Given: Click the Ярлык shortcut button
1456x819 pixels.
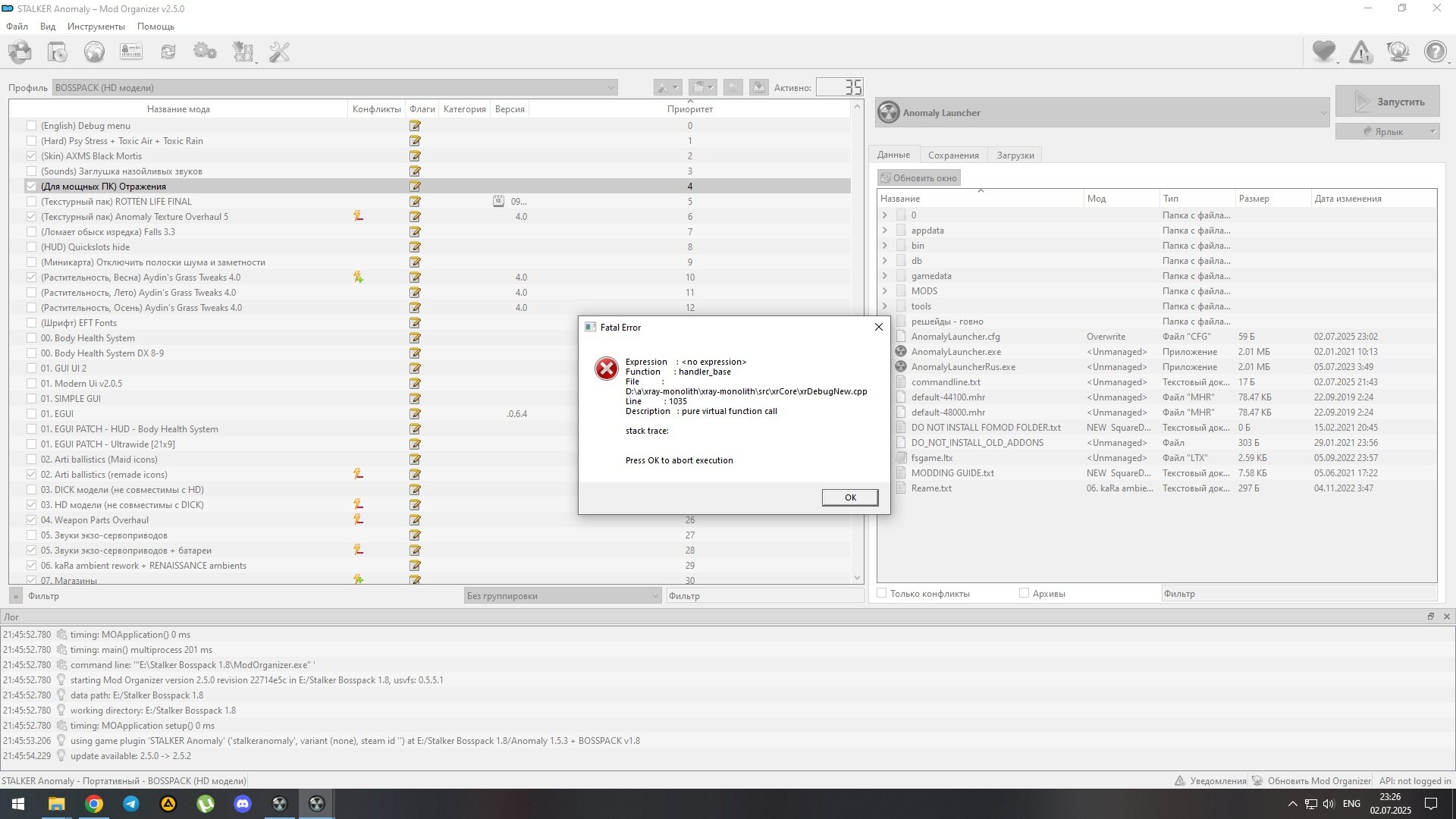Looking at the screenshot, I should click(x=1388, y=131).
